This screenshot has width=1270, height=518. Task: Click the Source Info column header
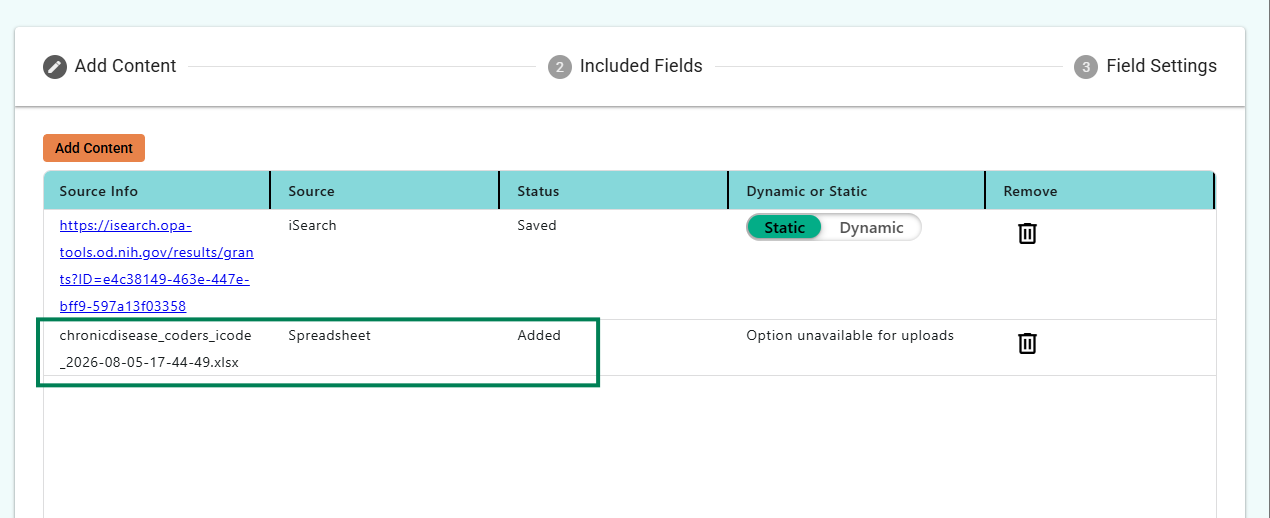coord(157,191)
